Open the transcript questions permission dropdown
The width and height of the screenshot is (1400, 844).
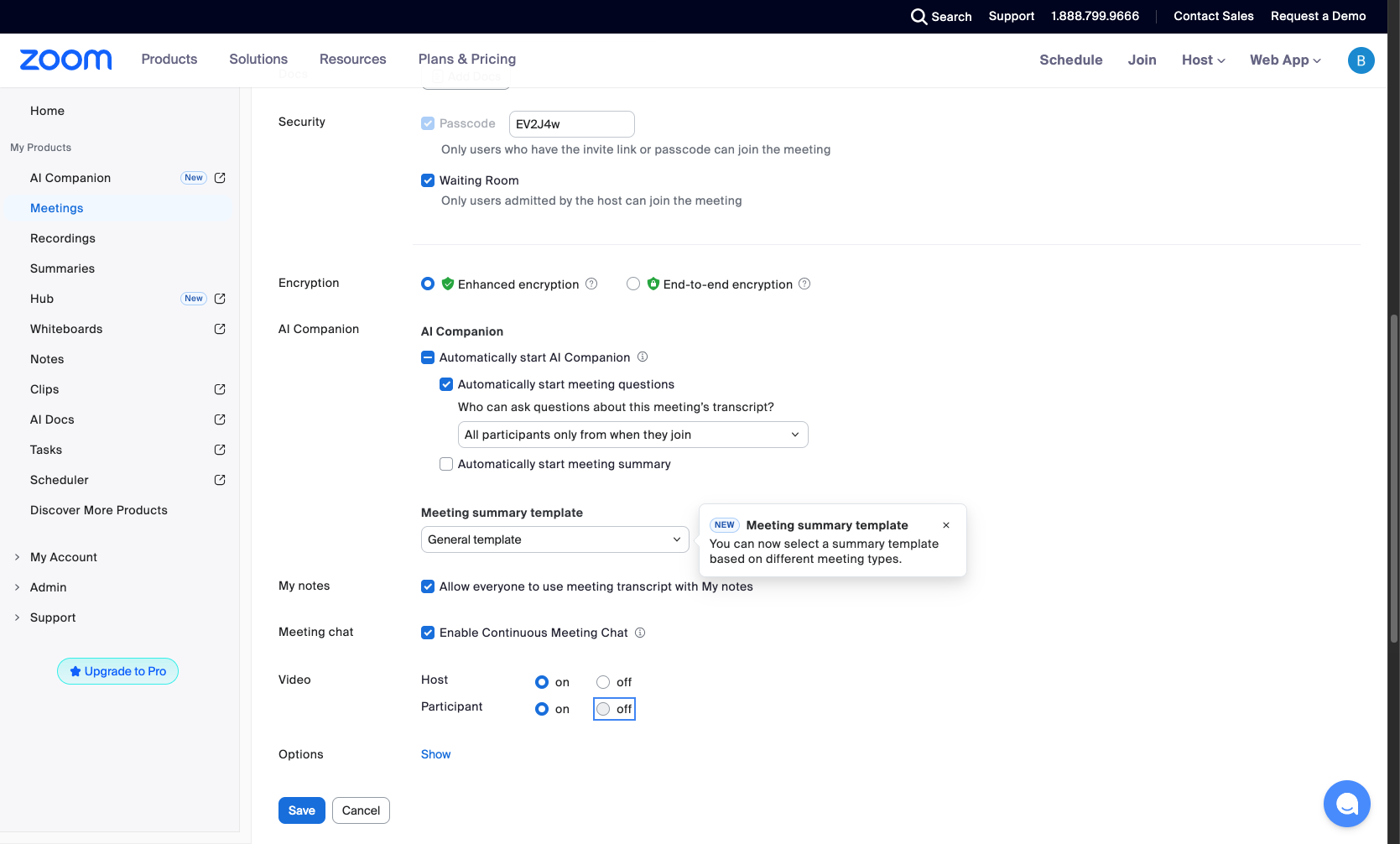coord(633,435)
